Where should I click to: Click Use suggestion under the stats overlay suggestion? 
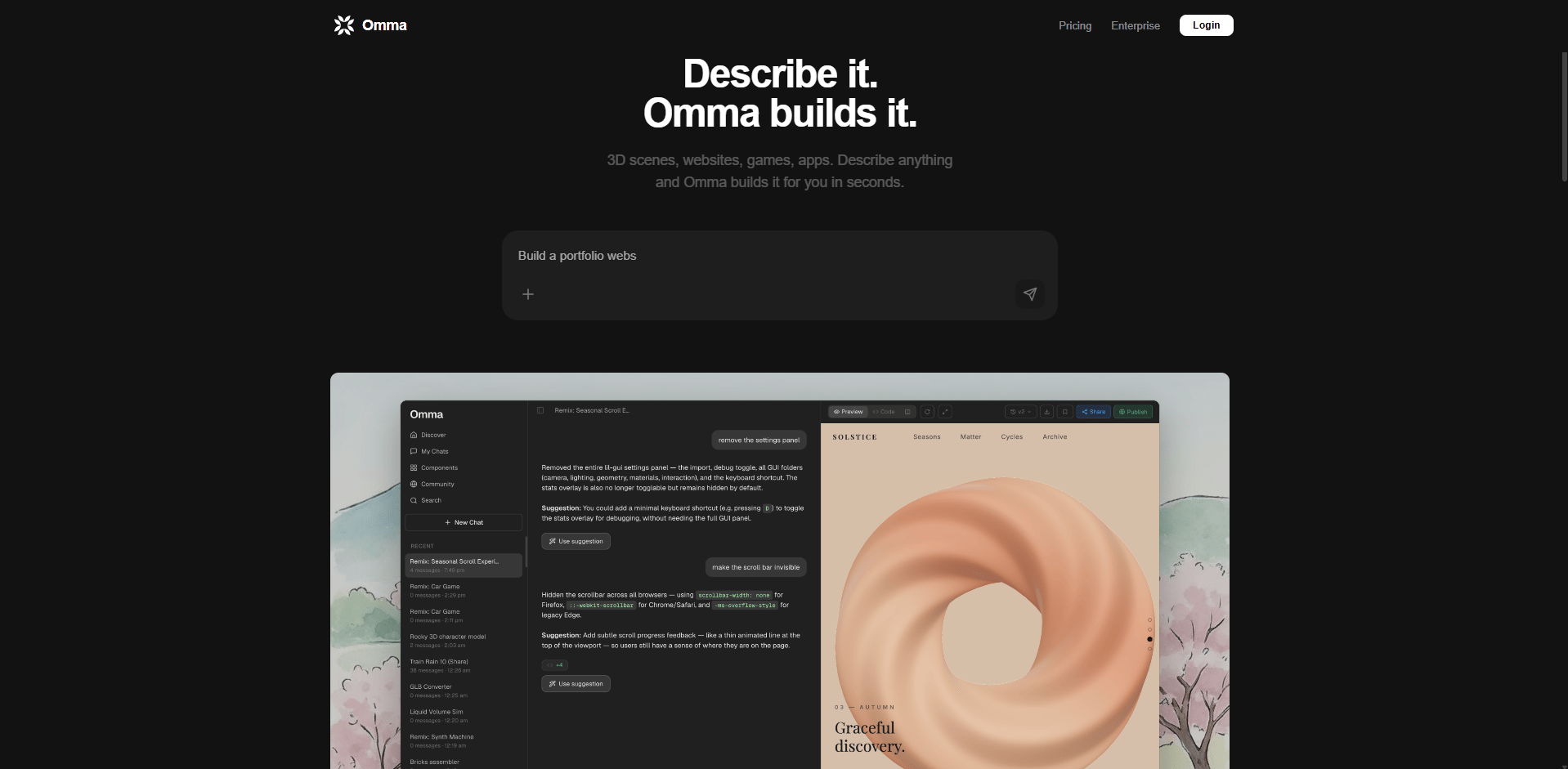coord(576,541)
